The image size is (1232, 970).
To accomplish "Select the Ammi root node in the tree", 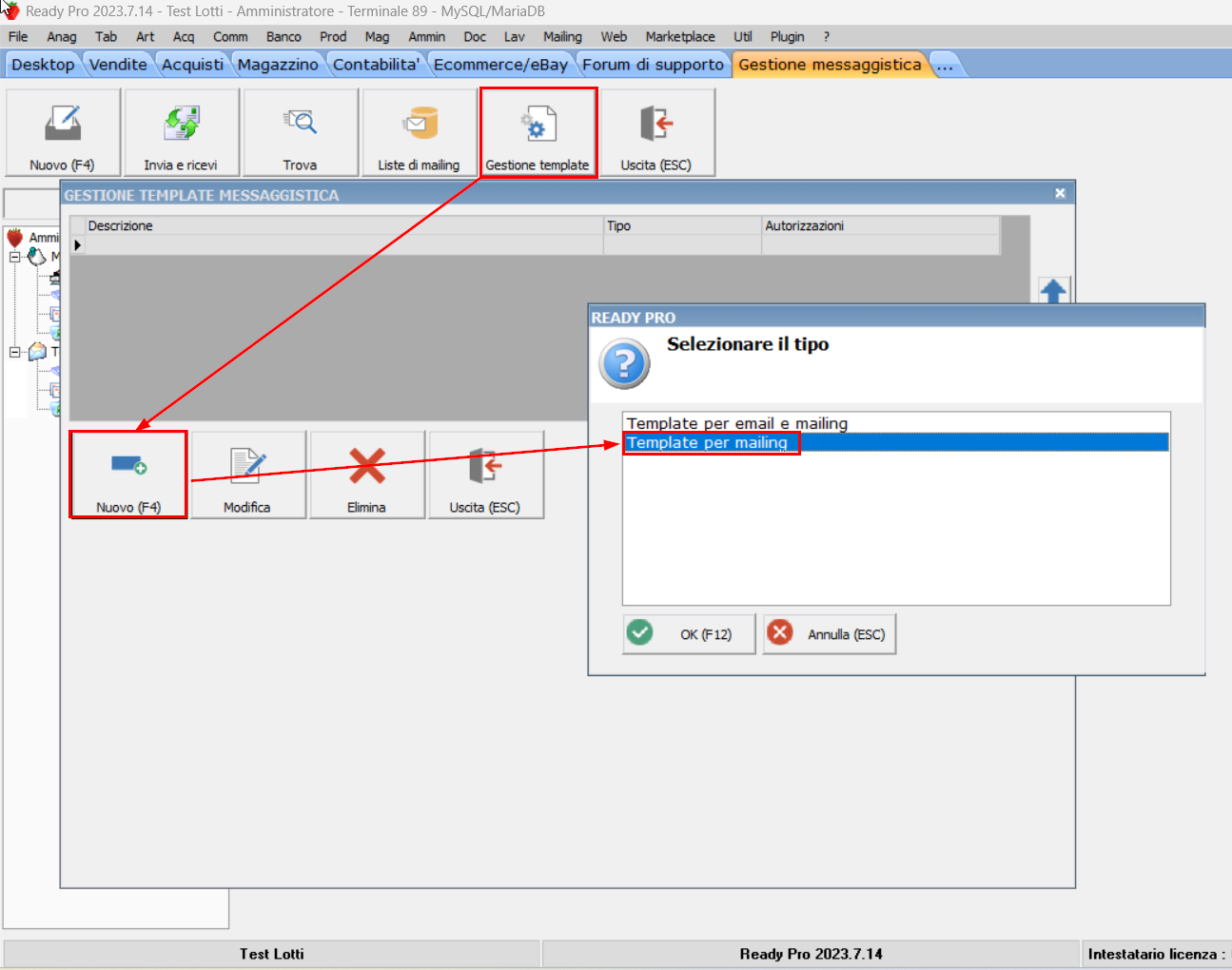I will point(44,238).
